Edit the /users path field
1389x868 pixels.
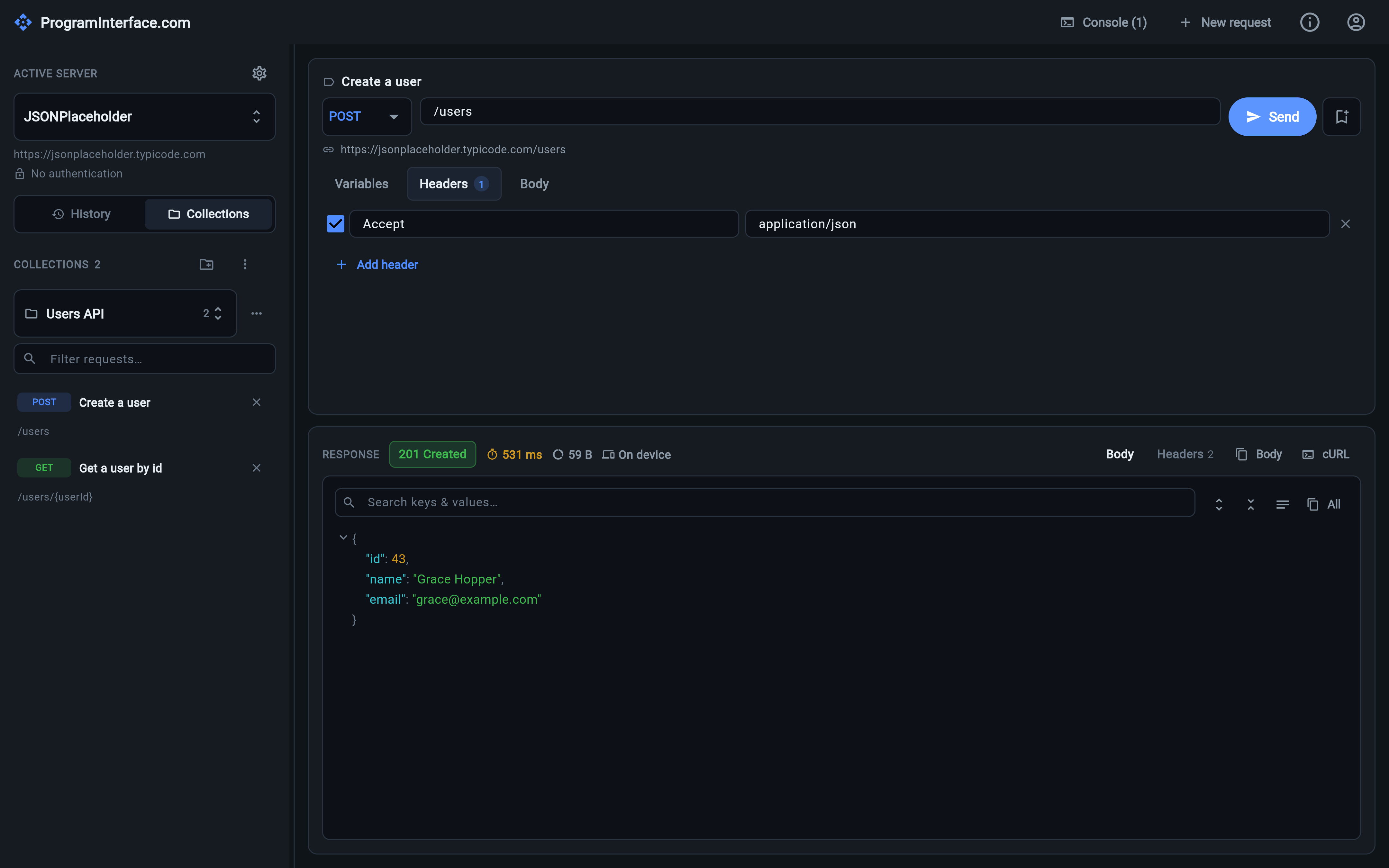tap(820, 111)
